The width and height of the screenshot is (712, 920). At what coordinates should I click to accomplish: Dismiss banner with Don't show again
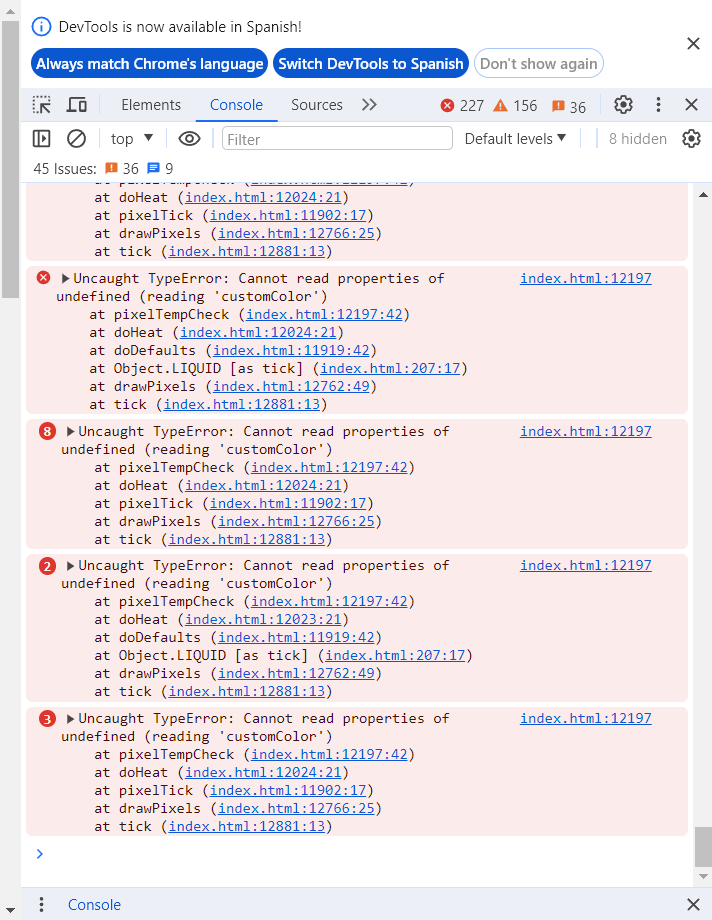coord(538,63)
